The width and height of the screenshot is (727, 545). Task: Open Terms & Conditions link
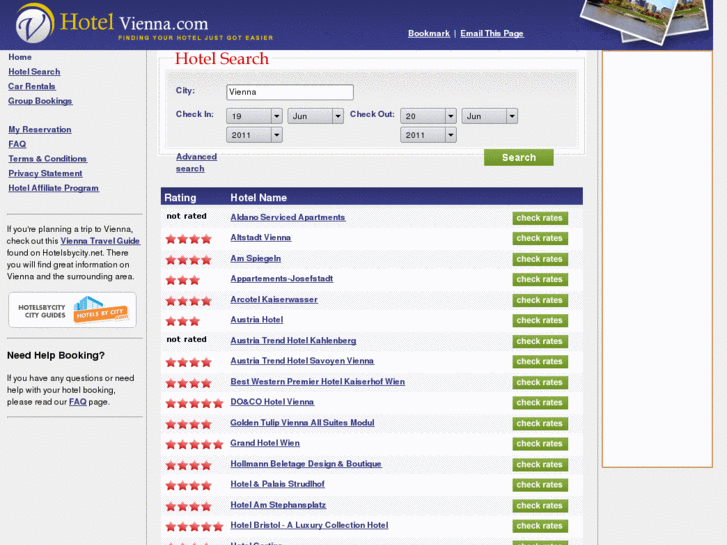47,159
